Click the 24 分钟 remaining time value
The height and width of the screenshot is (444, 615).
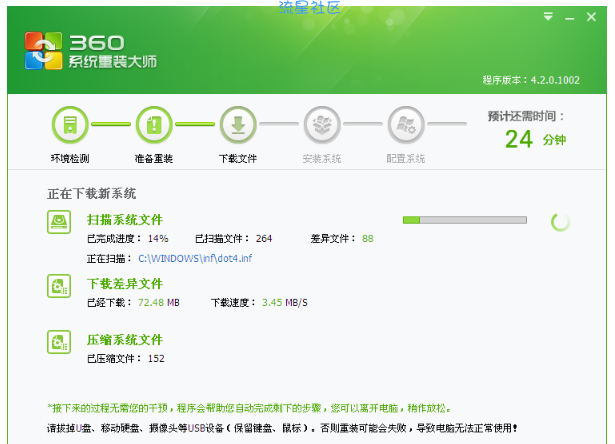535,139
